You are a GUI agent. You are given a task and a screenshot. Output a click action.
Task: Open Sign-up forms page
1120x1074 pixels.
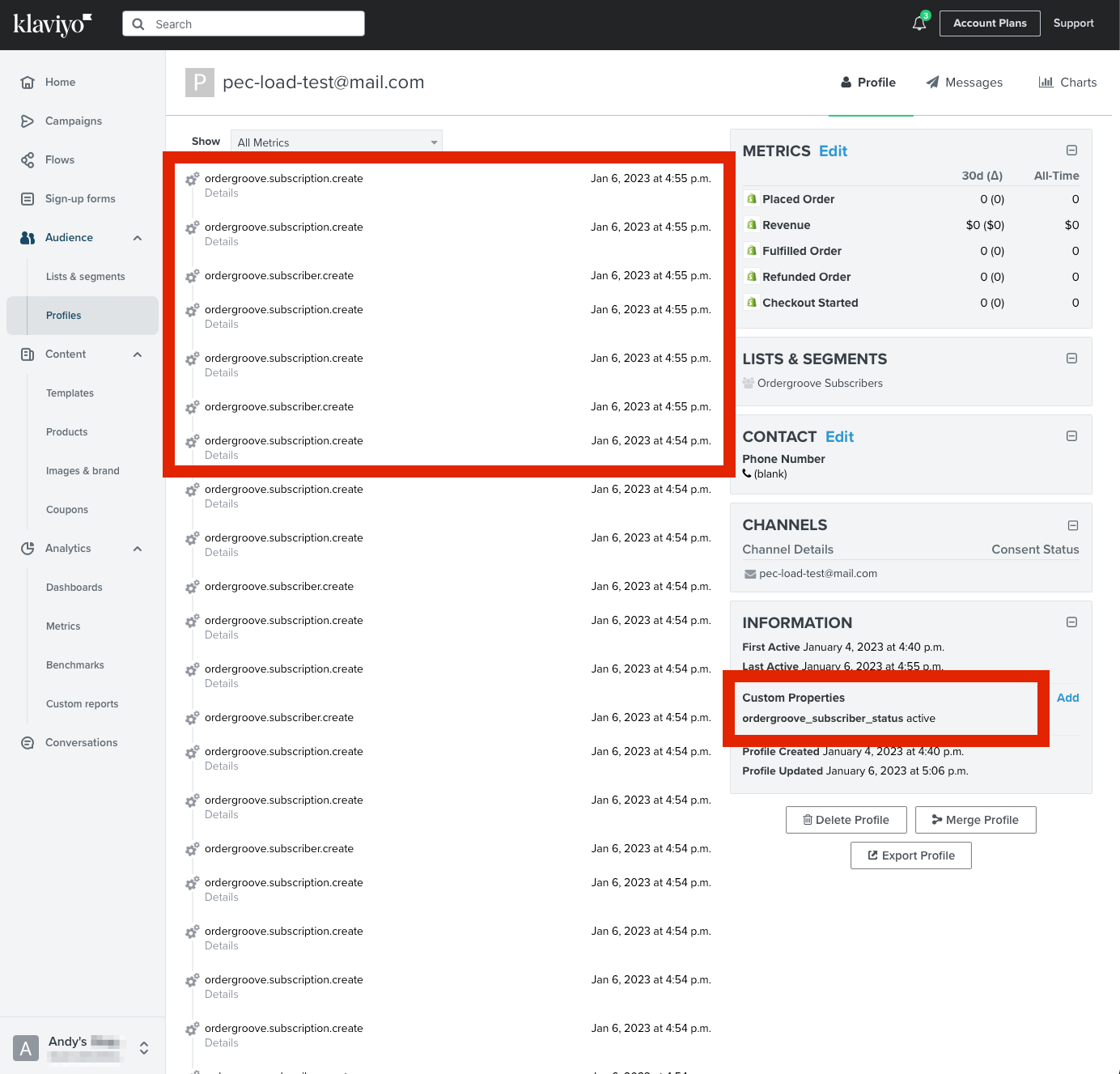coord(80,199)
